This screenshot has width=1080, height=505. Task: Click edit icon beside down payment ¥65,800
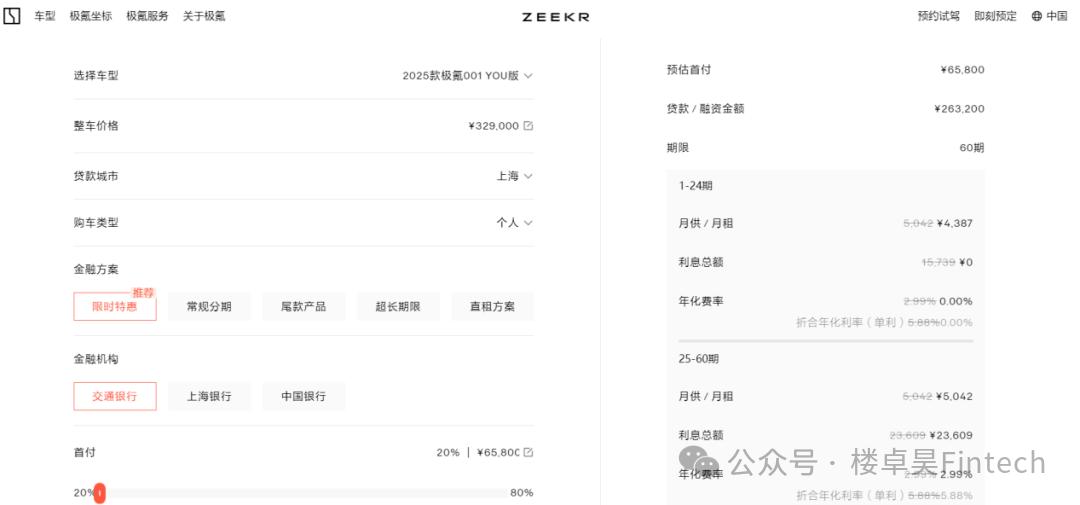(x=528, y=453)
